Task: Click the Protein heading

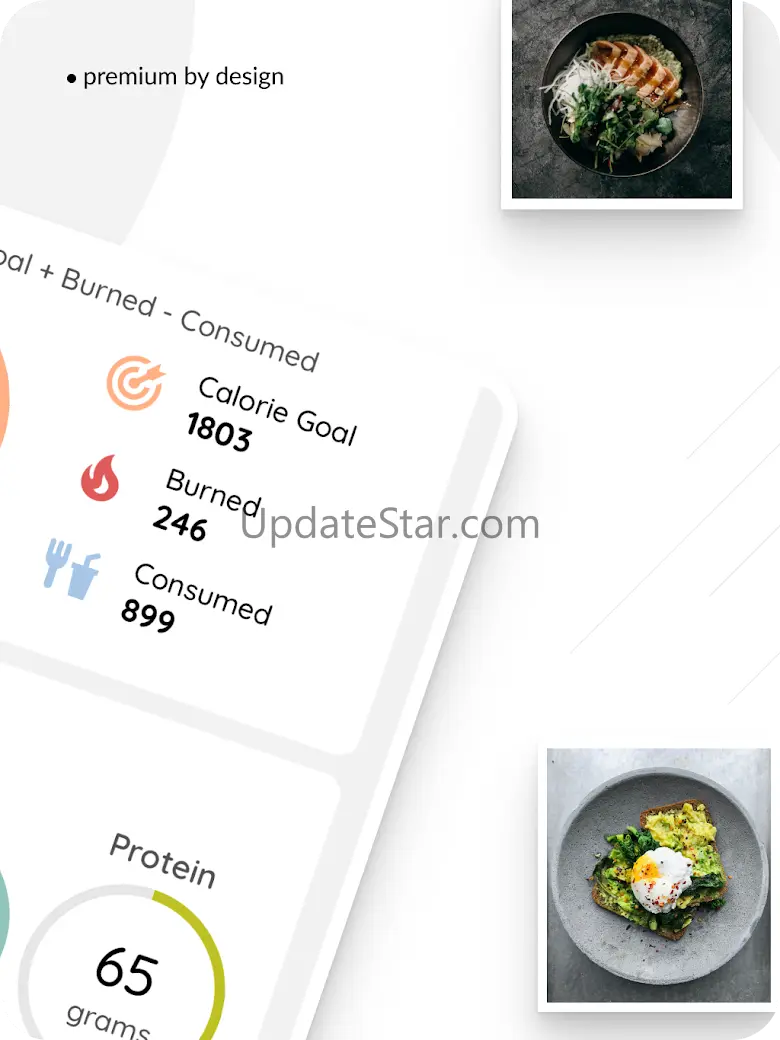Action: tap(163, 860)
